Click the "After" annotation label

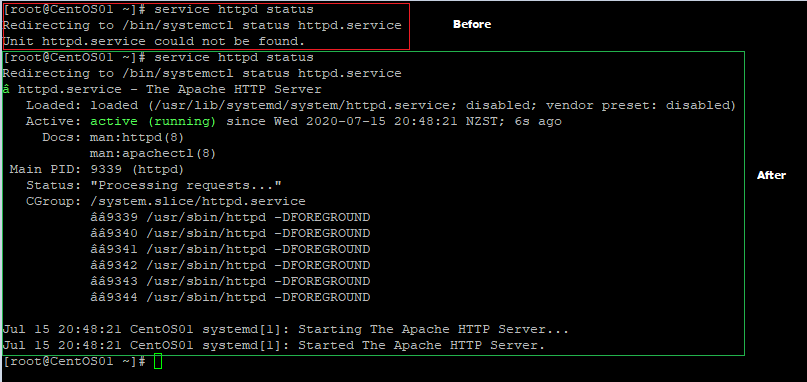tap(771, 175)
